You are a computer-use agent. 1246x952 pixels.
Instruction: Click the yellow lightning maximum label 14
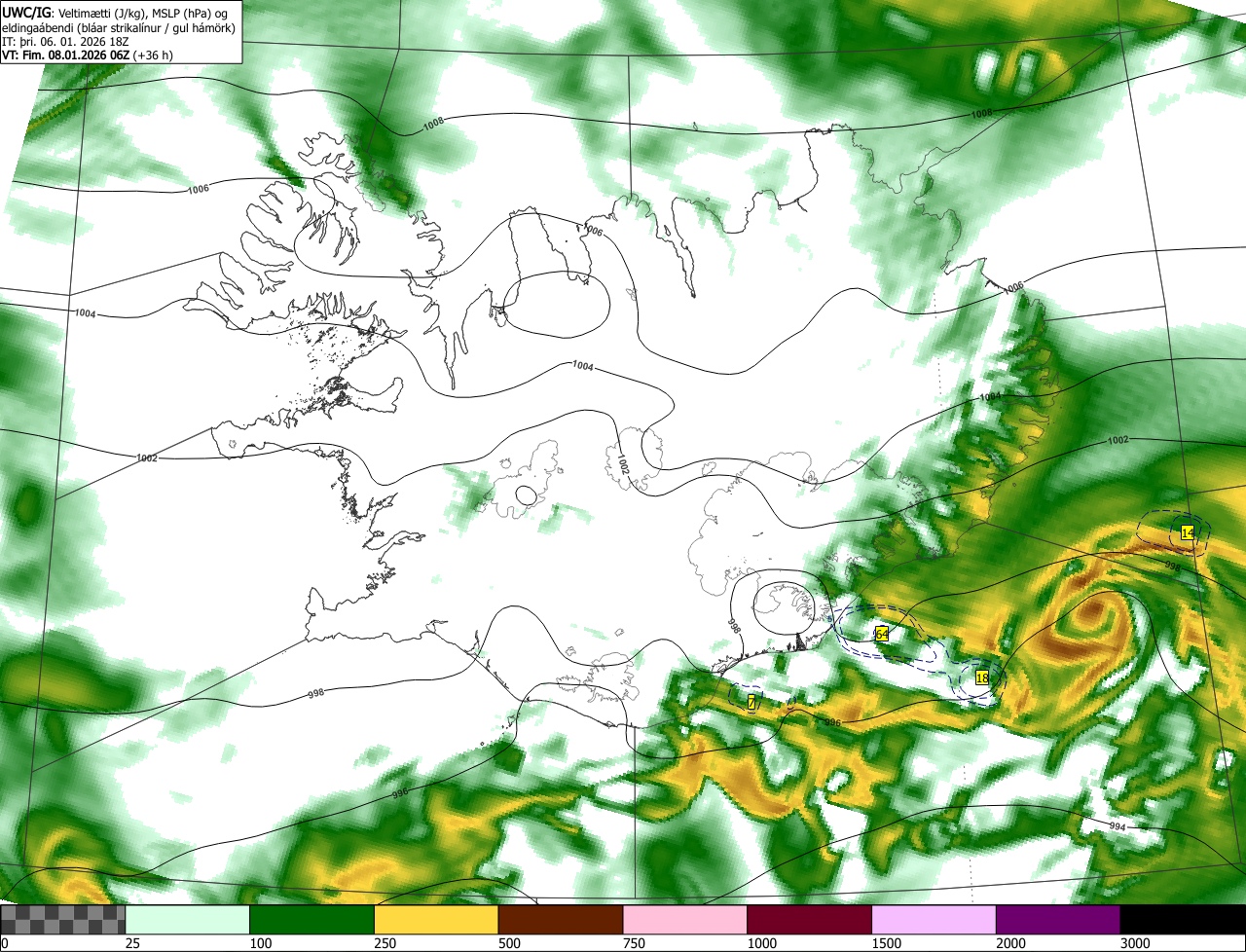[1187, 532]
